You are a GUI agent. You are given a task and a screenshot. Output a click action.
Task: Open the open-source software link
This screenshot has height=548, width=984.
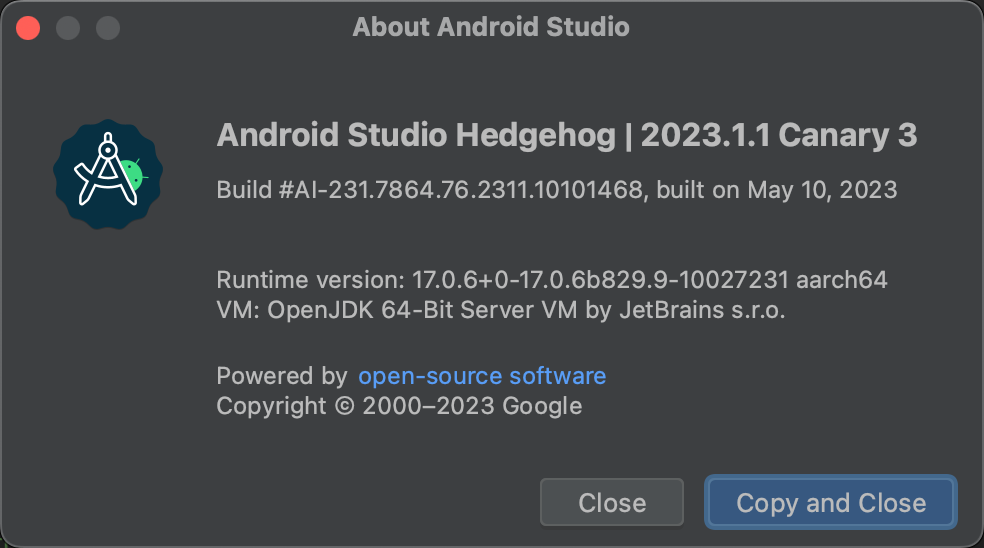(482, 376)
